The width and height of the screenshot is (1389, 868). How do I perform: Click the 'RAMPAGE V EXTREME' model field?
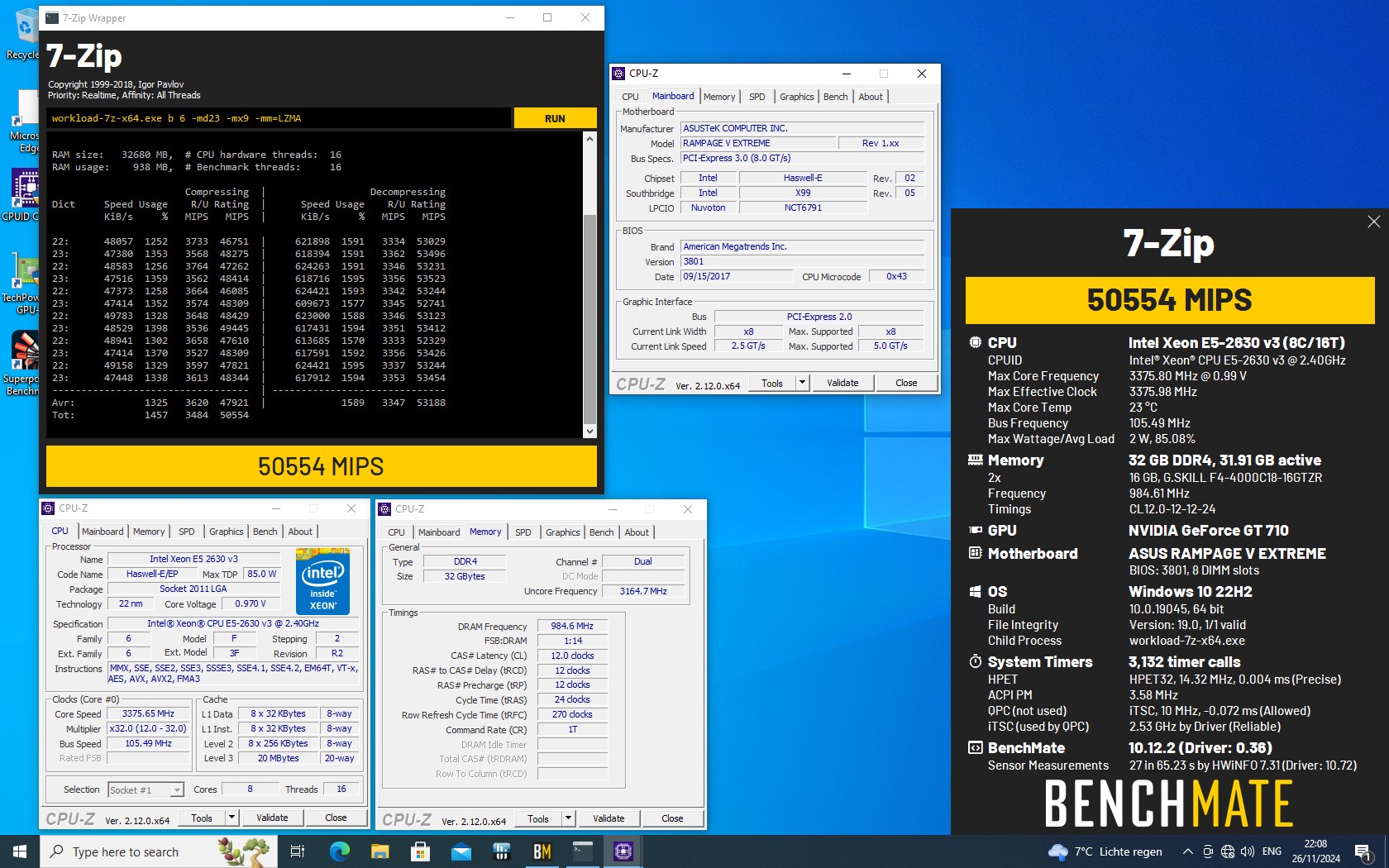pyautogui.click(x=757, y=143)
